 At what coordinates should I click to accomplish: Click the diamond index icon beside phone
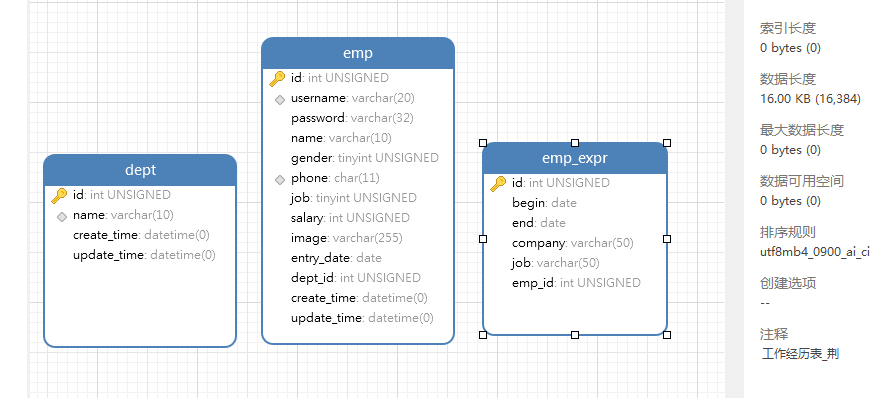[x=280, y=179]
